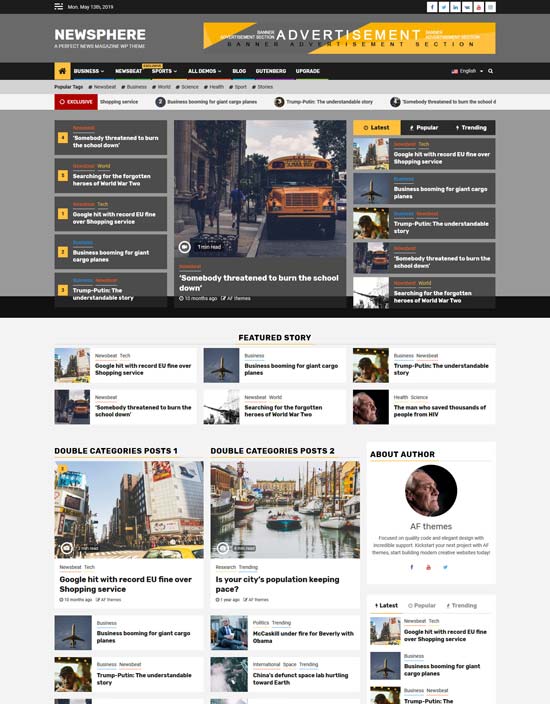Screen dimensions: 550x704
Task: Select the Popular tab below About Author
Action: 422,605
